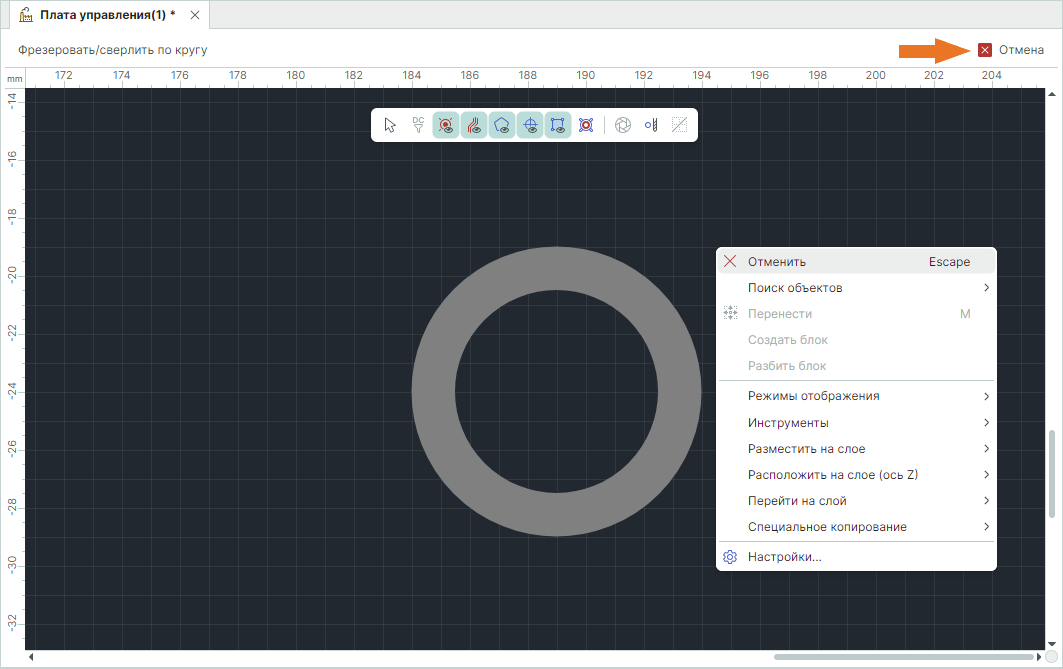The image size is (1063, 669).
Task: Close the Плата управления(1) tab
Action: click(195, 15)
